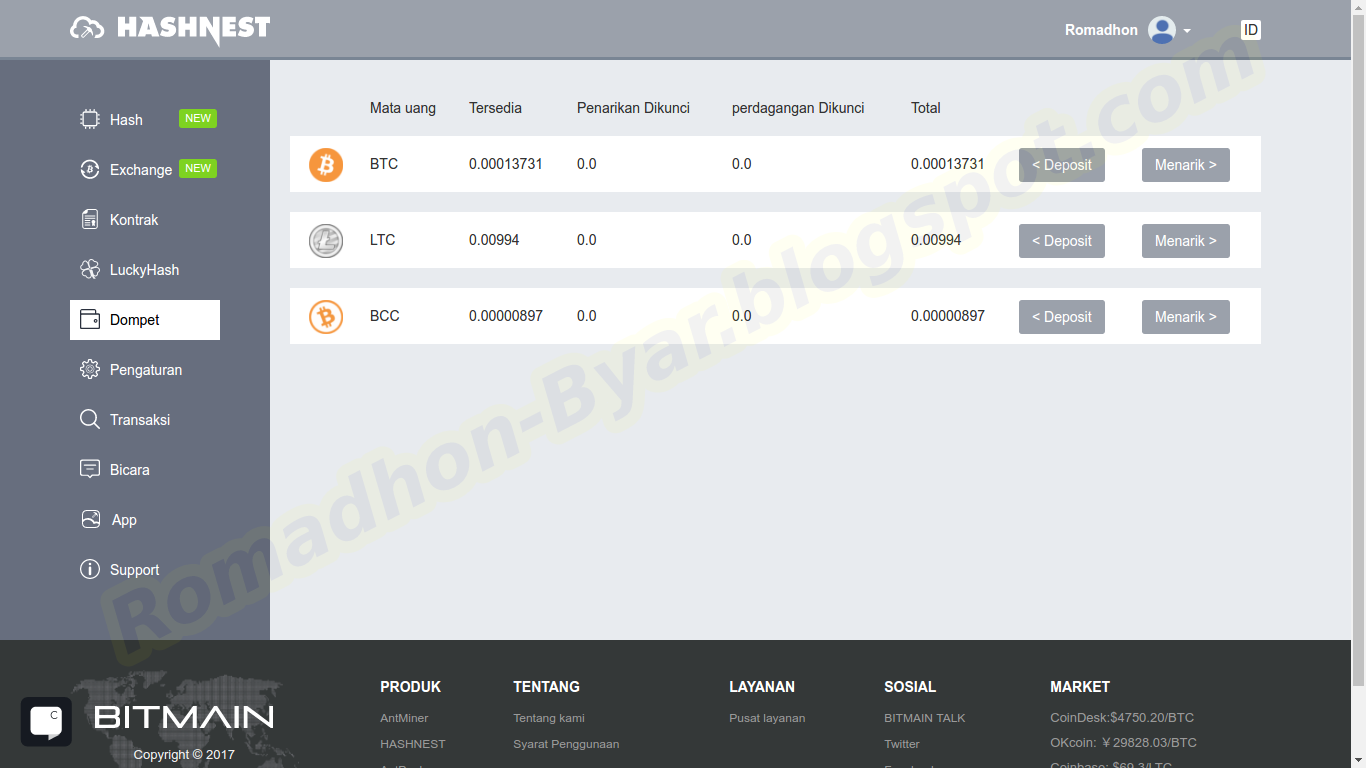The width and height of the screenshot is (1366, 768).
Task: Go to the Kontrak page
Action: [145, 219]
